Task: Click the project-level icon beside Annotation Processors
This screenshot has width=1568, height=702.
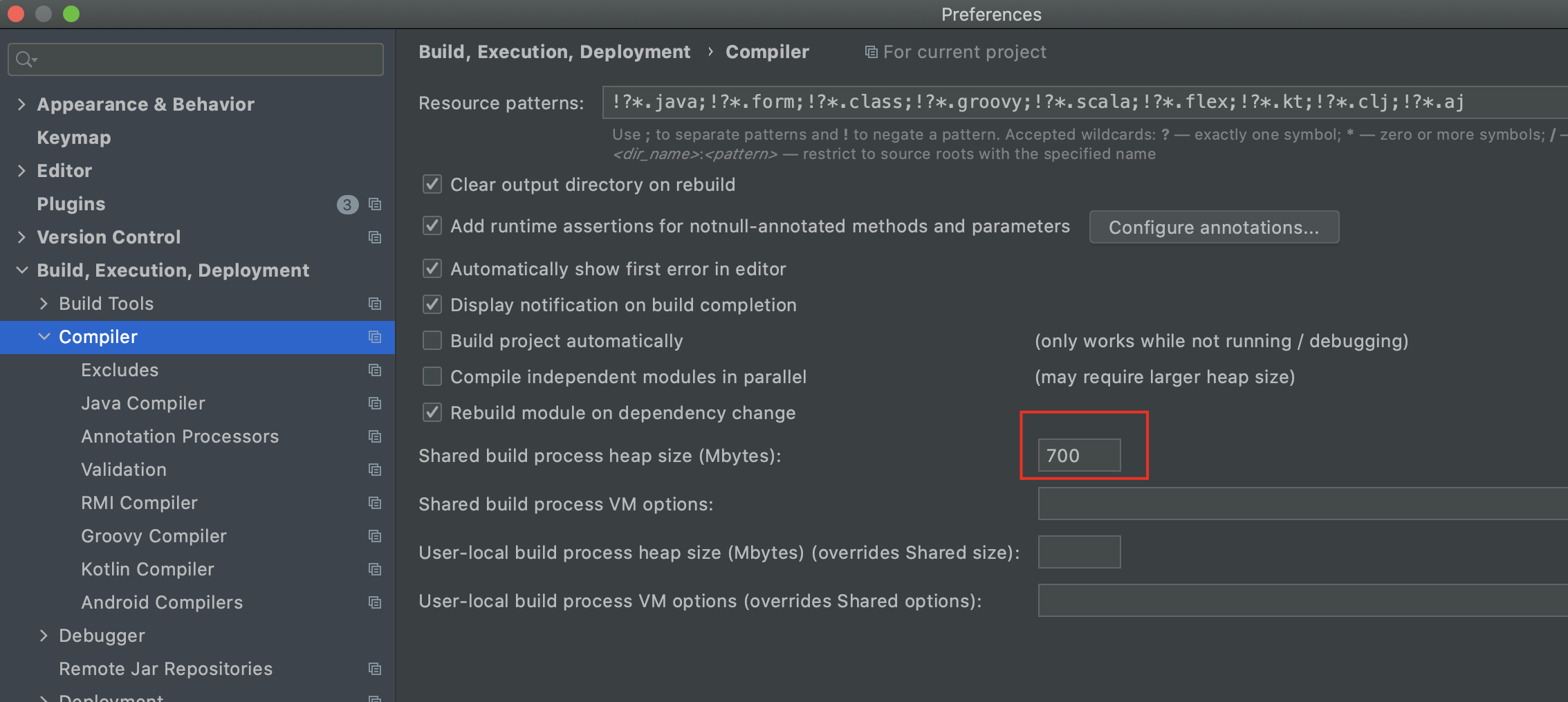Action: [375, 436]
